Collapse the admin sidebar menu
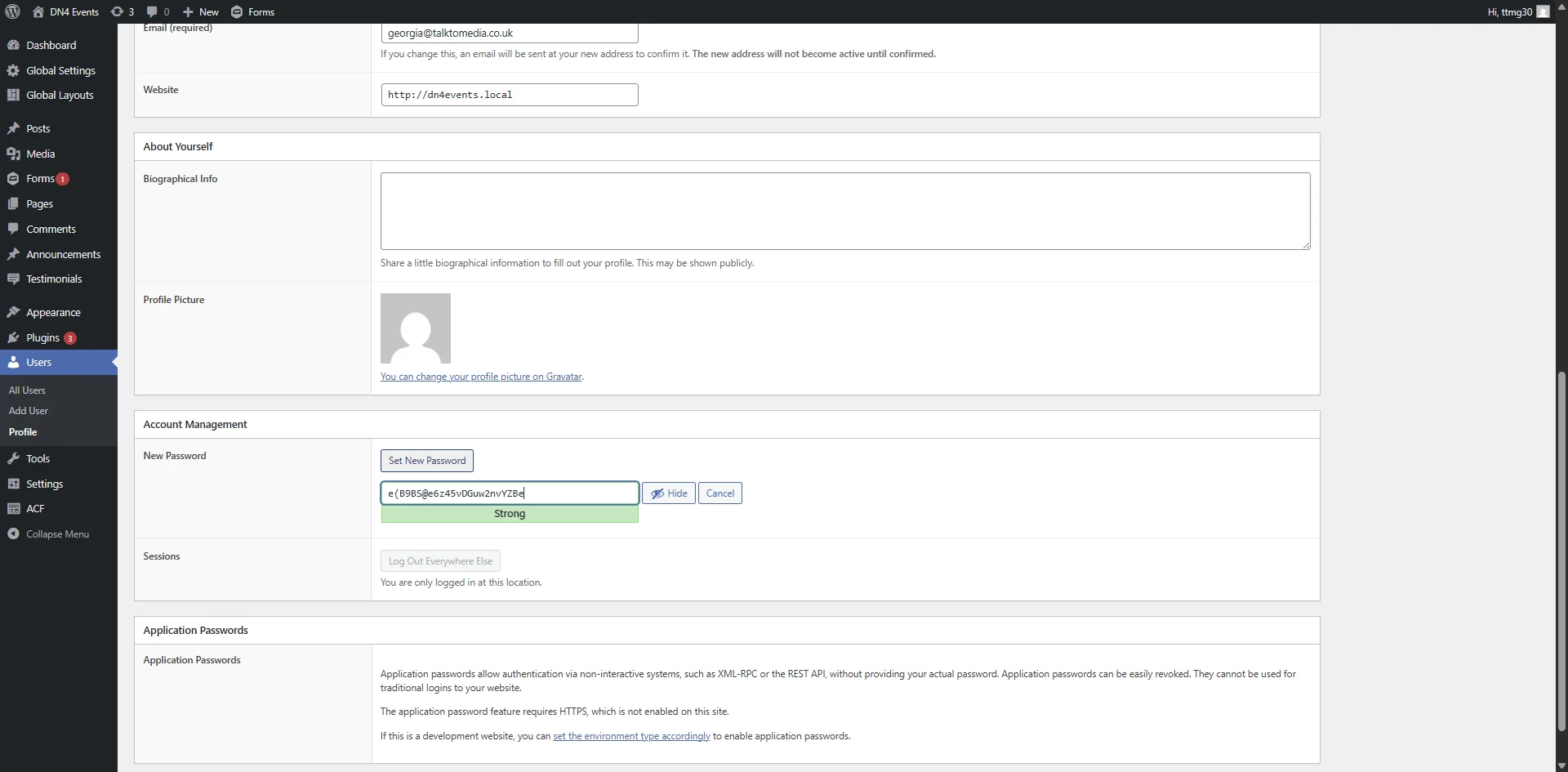The image size is (1568, 772). tap(57, 533)
